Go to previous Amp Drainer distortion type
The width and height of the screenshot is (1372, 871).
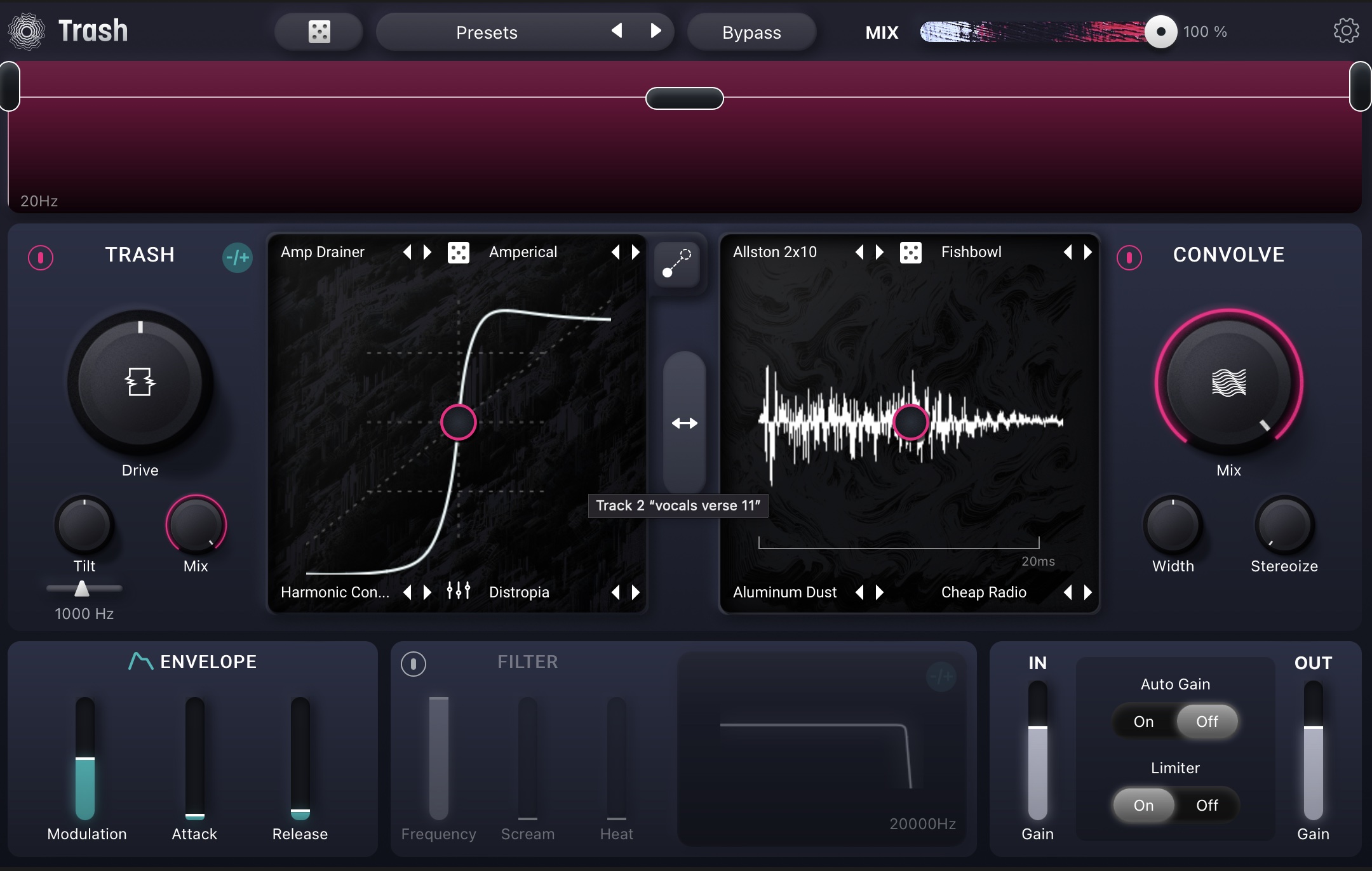[x=407, y=252]
